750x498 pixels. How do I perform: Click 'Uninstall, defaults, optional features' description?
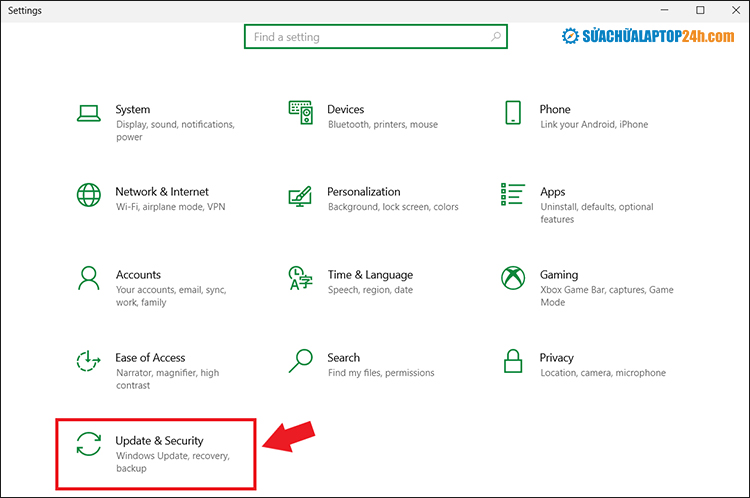point(597,213)
